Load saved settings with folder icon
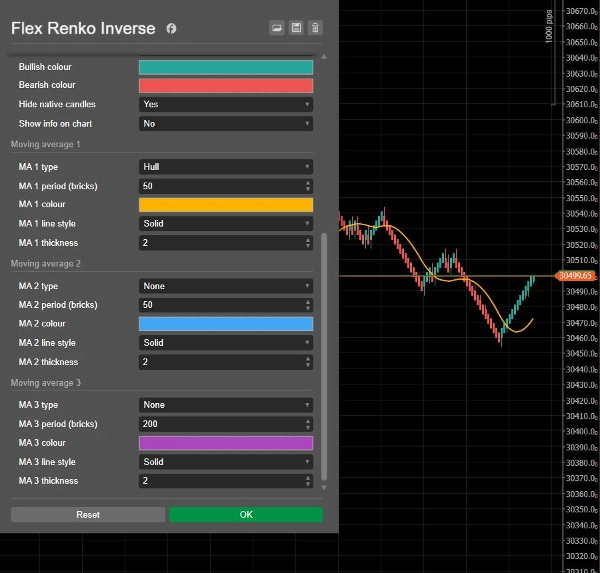The image size is (600, 573). click(x=277, y=28)
